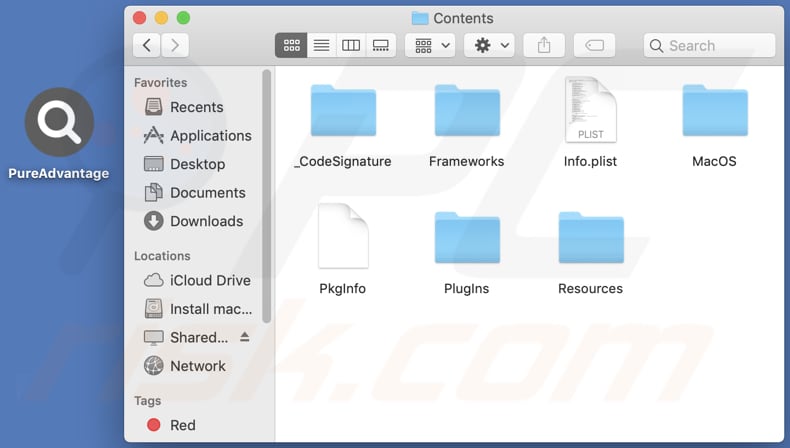Image resolution: width=790 pixels, height=448 pixels.
Task: Go forward with the right arrow button
Action: [x=175, y=45]
